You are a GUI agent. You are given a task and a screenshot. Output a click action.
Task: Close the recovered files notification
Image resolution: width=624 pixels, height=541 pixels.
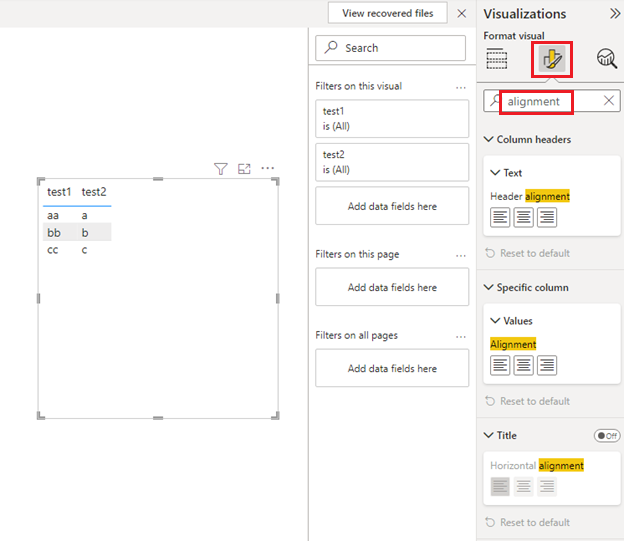(462, 14)
